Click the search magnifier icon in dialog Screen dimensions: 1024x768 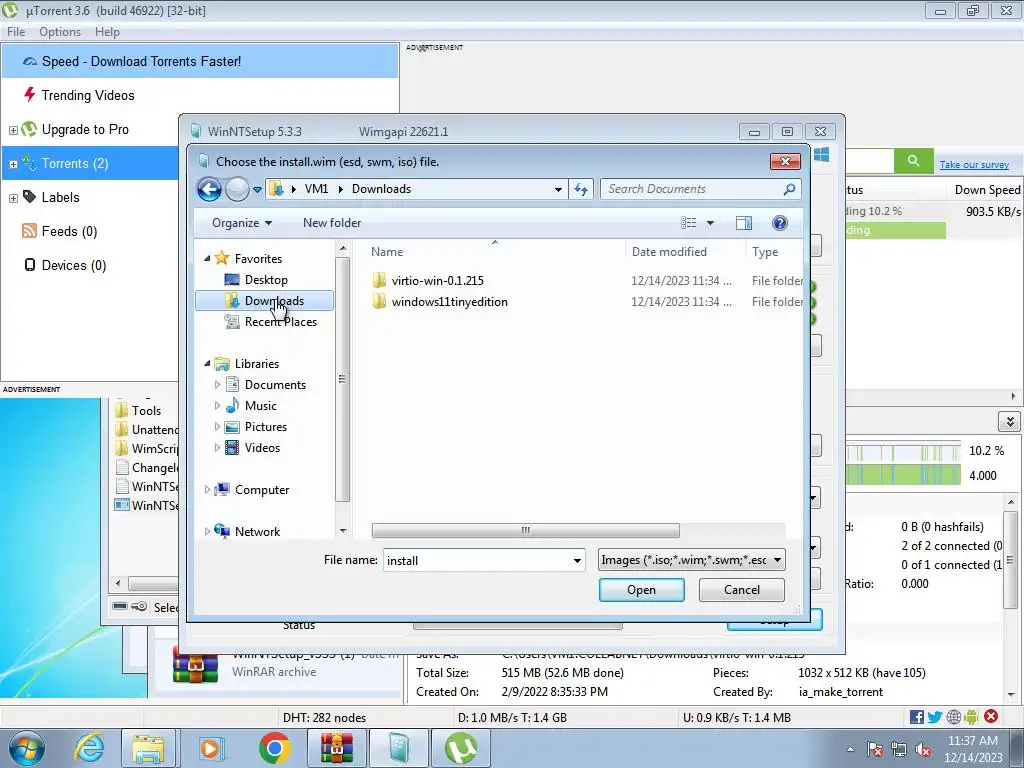coord(790,189)
